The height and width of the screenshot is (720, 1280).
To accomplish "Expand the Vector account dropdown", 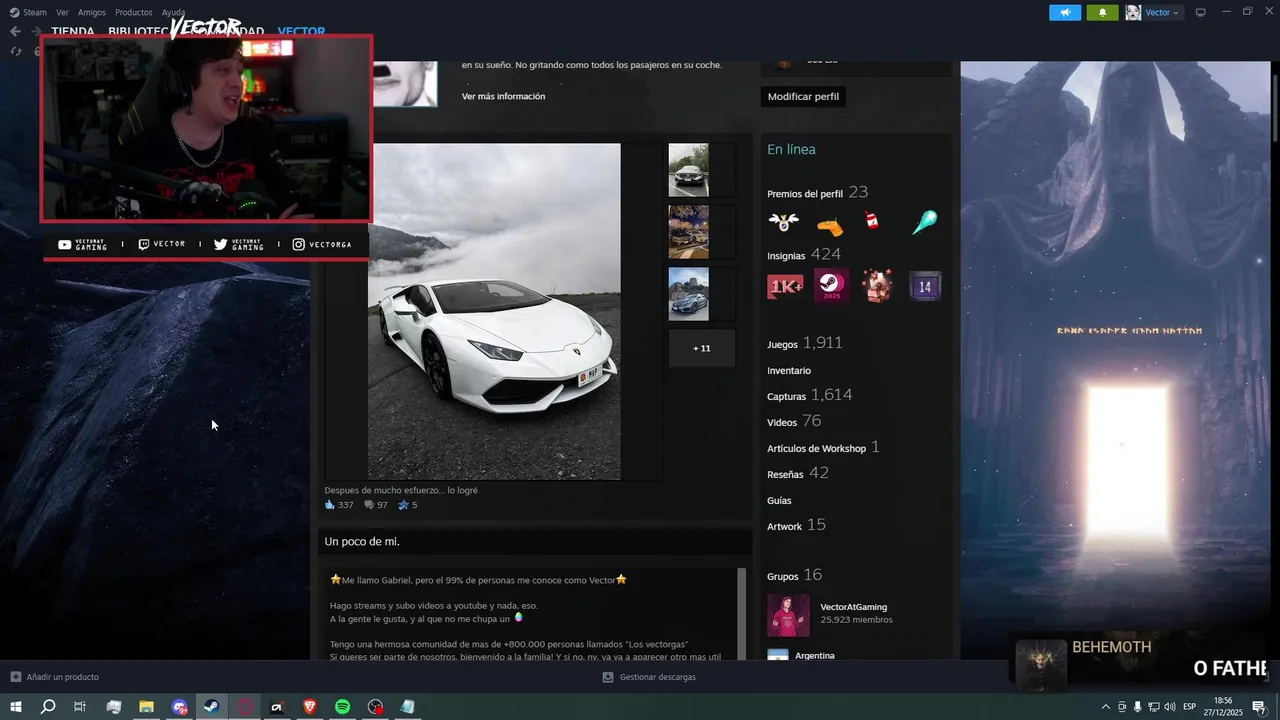I will pyautogui.click(x=1162, y=12).
